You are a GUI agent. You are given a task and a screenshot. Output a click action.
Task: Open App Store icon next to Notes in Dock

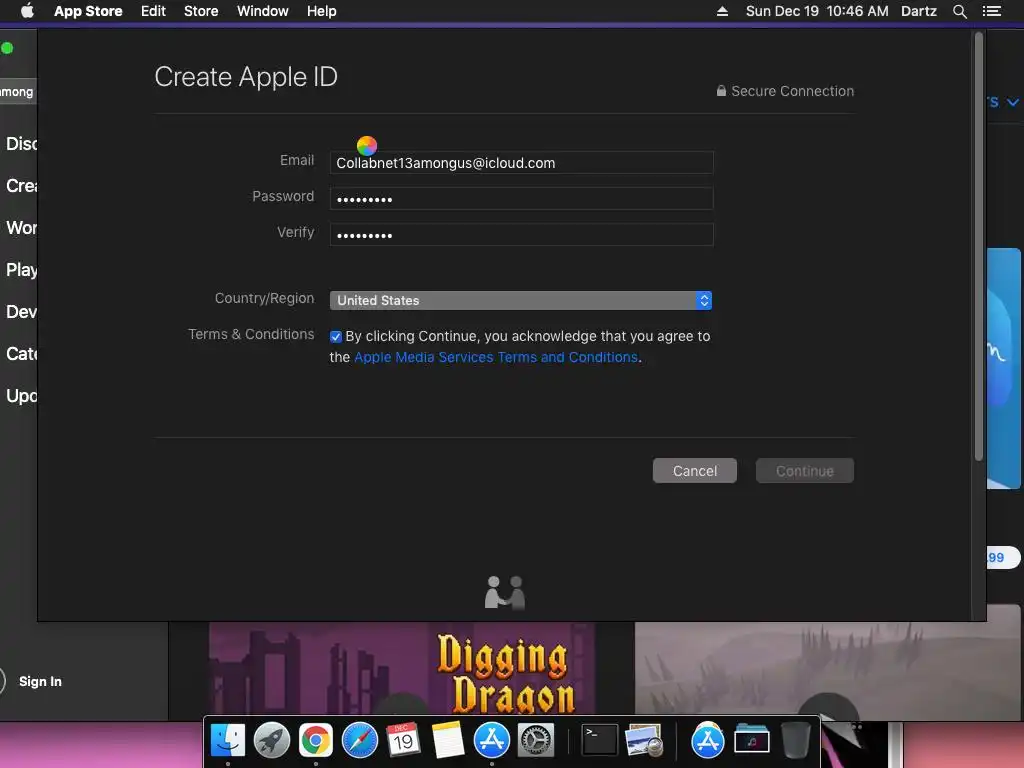(491, 741)
